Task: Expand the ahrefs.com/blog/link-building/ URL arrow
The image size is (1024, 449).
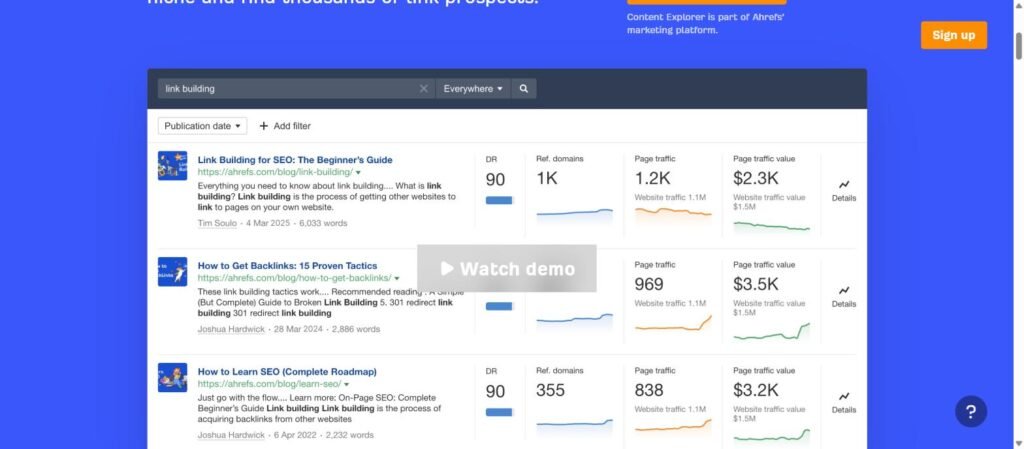Action: point(358,173)
